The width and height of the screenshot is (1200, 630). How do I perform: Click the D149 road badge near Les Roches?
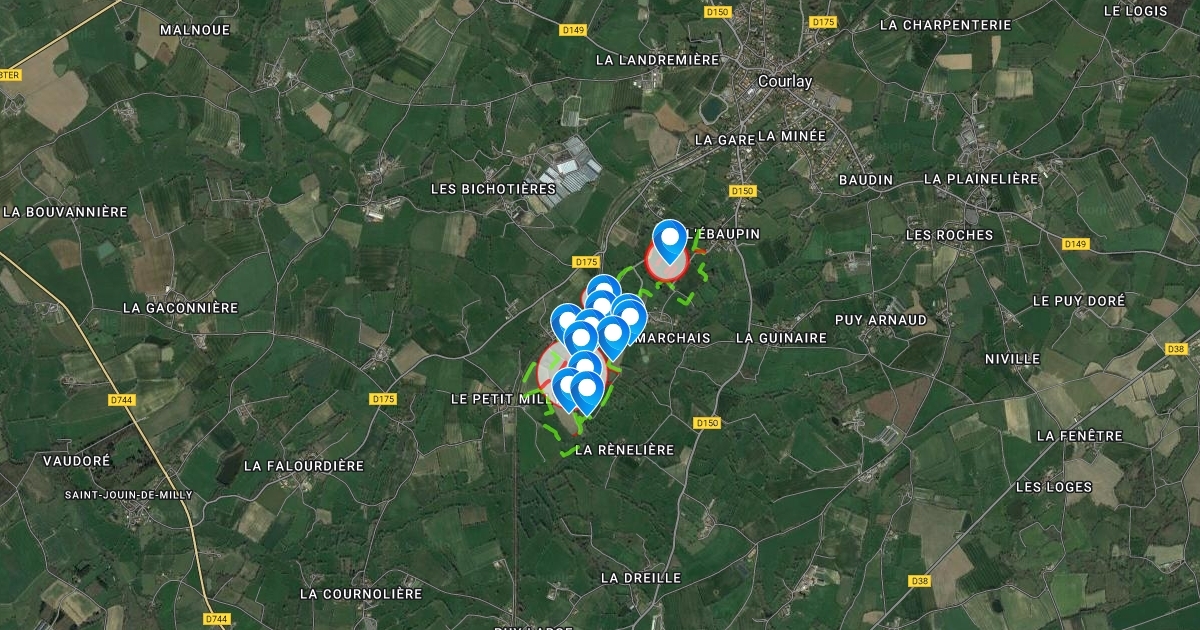tap(1076, 244)
